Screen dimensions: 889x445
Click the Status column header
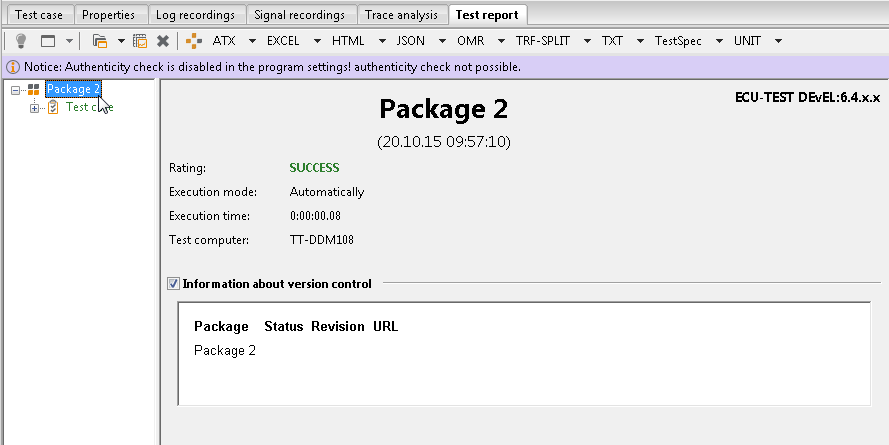pyautogui.click(x=283, y=327)
